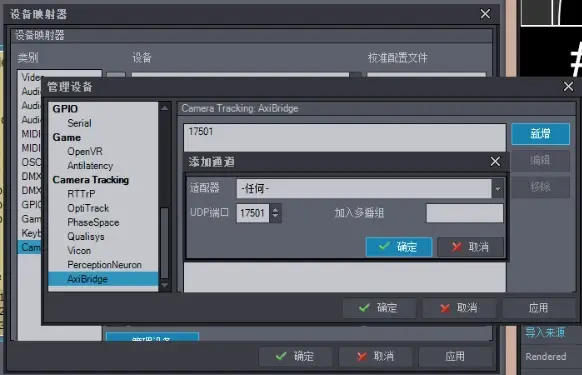Viewport: 582px width, 375px height.
Task: Click the UDP端口 field showing 17501
Action: point(253,213)
